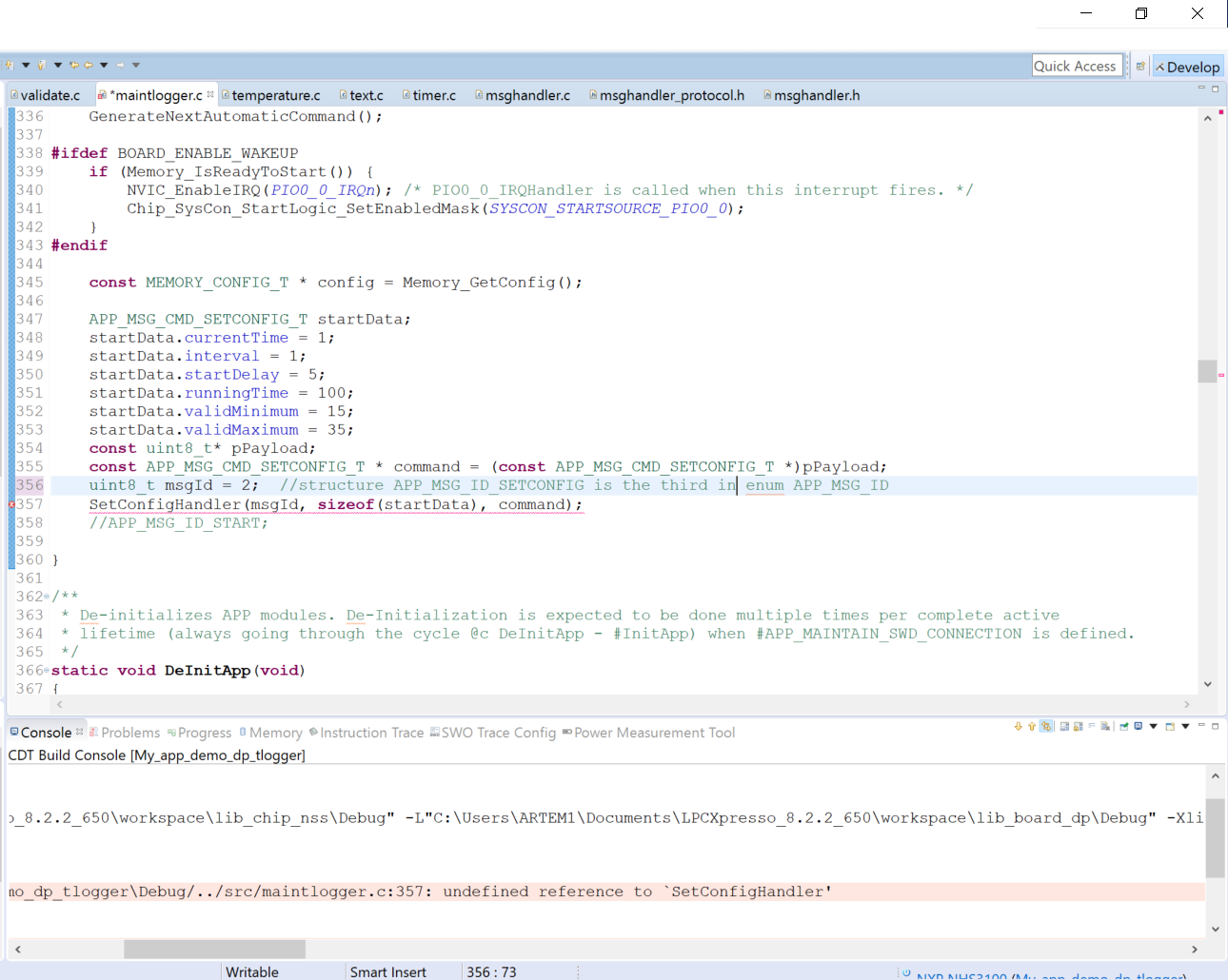
Task: Go to Last Edit Location
Action: pyautogui.click(x=74, y=67)
